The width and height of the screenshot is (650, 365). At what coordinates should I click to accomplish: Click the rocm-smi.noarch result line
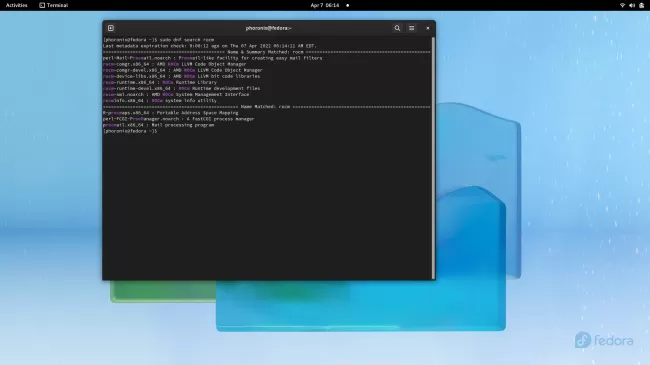click(x=176, y=95)
